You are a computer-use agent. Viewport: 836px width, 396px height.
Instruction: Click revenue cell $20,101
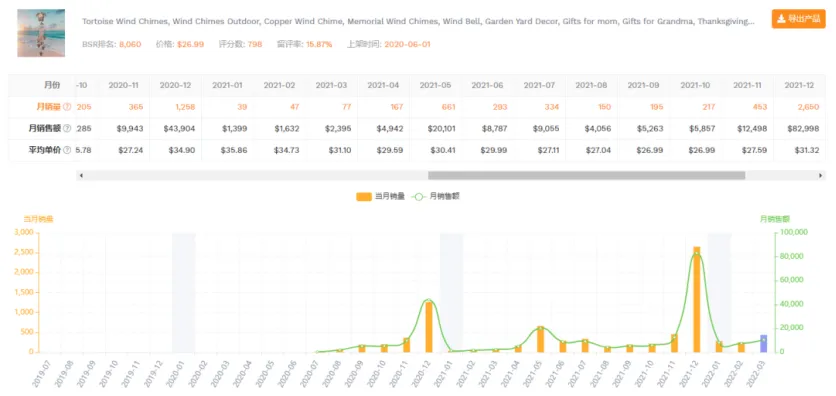[x=441, y=128]
